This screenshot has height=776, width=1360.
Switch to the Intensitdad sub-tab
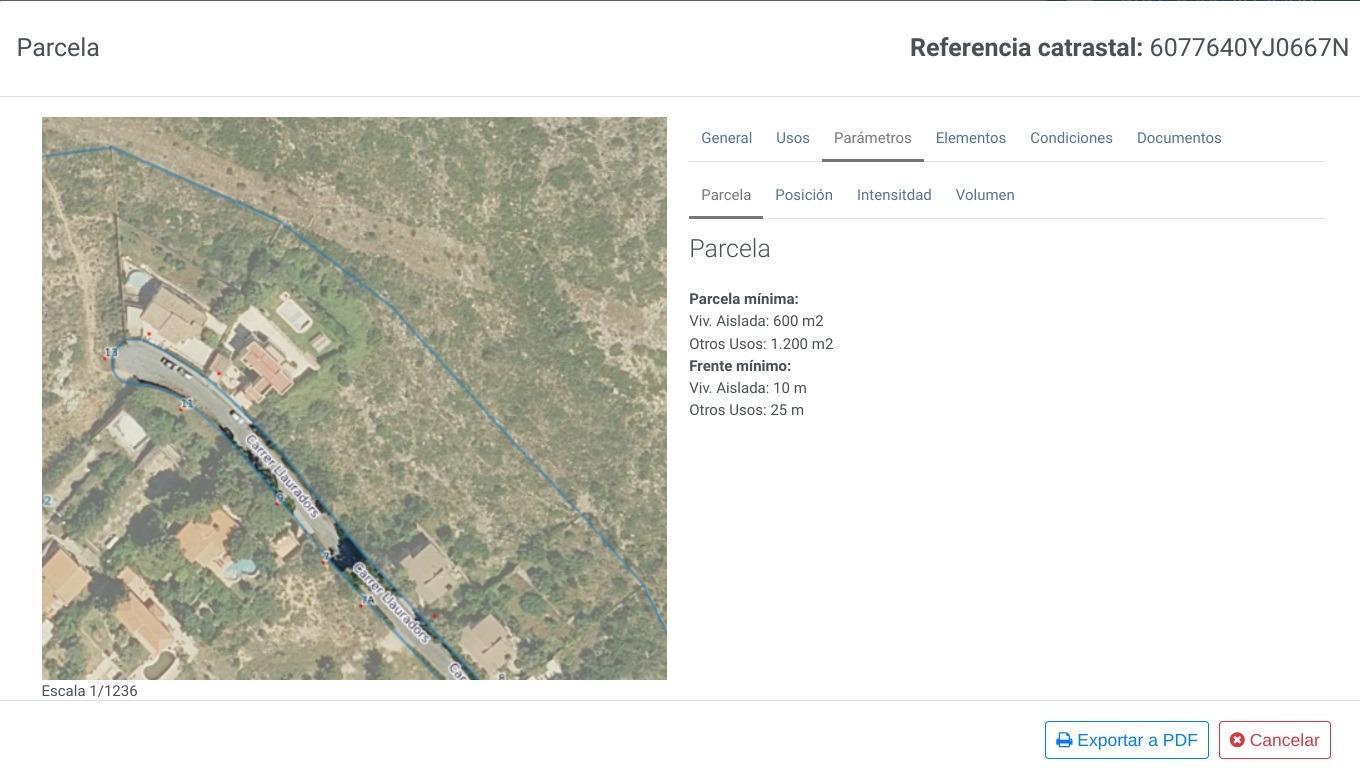[x=894, y=195]
